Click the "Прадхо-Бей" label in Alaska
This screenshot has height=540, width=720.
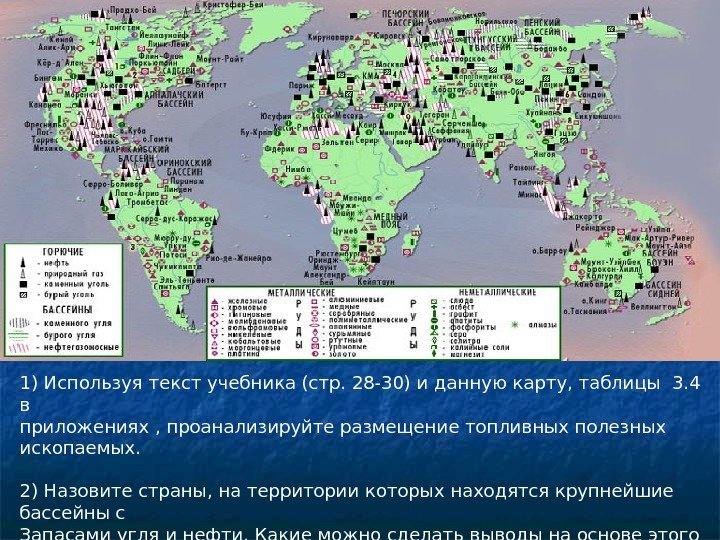click(x=133, y=10)
